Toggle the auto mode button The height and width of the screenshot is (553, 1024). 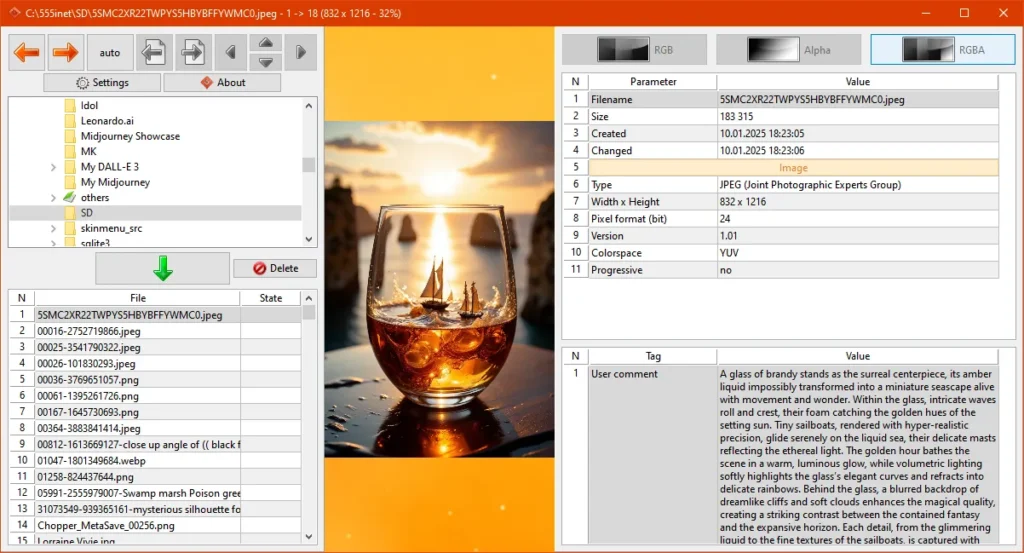pyautogui.click(x=110, y=52)
